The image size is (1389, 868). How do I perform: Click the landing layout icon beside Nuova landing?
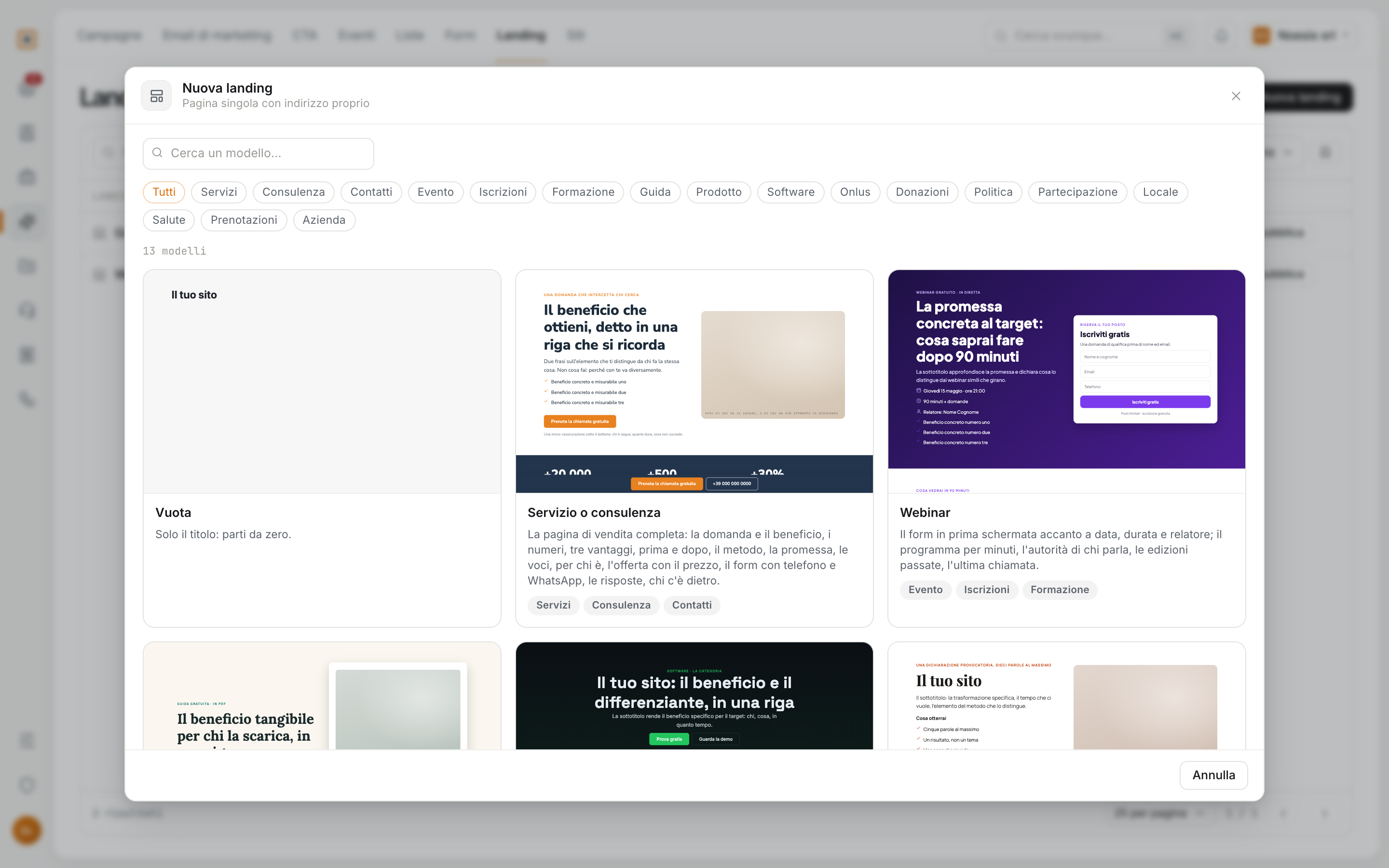[157, 96]
